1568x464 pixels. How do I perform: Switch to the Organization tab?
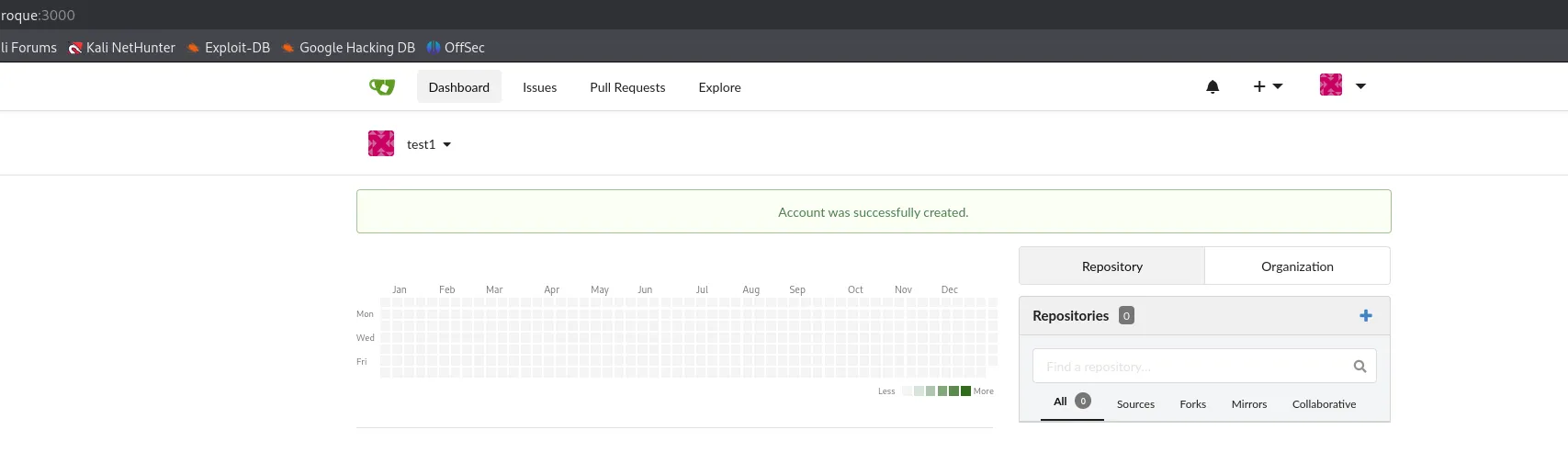point(1297,266)
